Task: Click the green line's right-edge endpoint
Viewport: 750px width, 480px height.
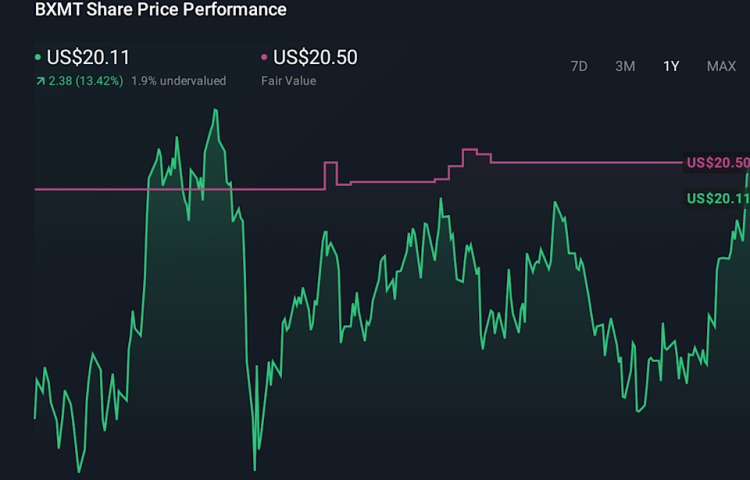Action: click(x=747, y=174)
